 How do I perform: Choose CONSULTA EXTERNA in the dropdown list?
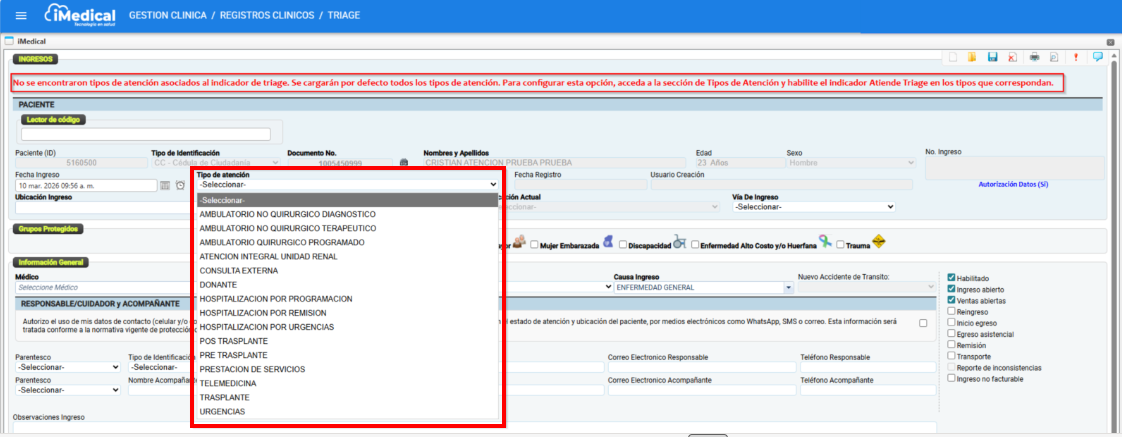[240, 270]
